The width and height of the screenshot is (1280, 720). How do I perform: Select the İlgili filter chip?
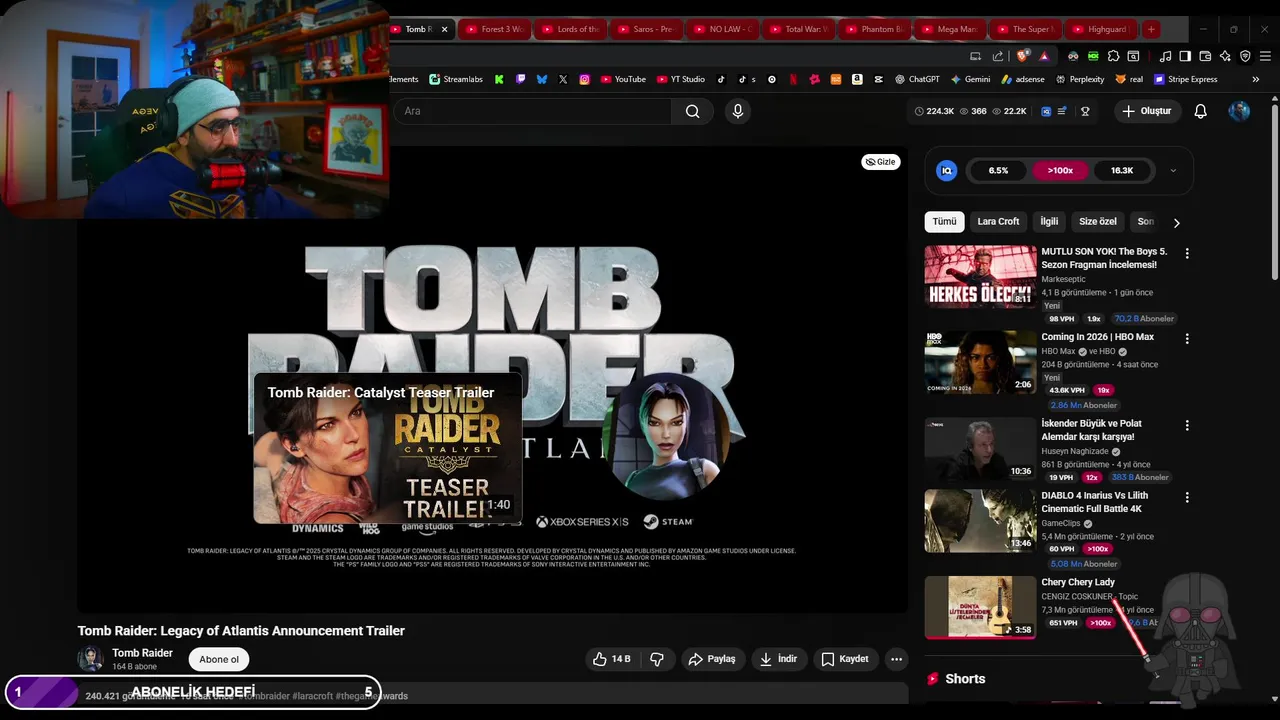[1049, 221]
